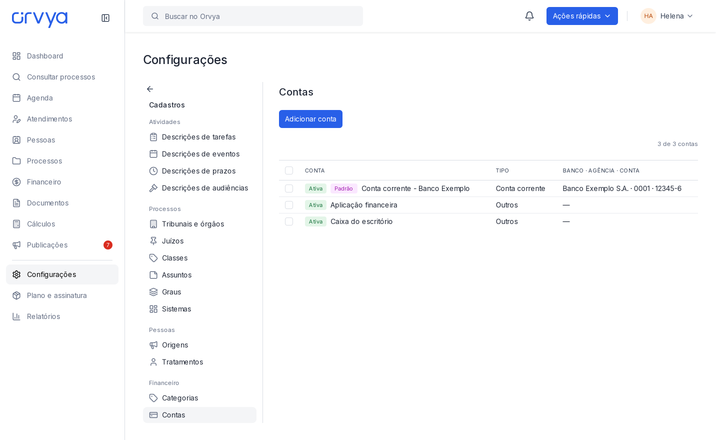
Task: Open Aplicação financeira account
Action: [364, 205]
